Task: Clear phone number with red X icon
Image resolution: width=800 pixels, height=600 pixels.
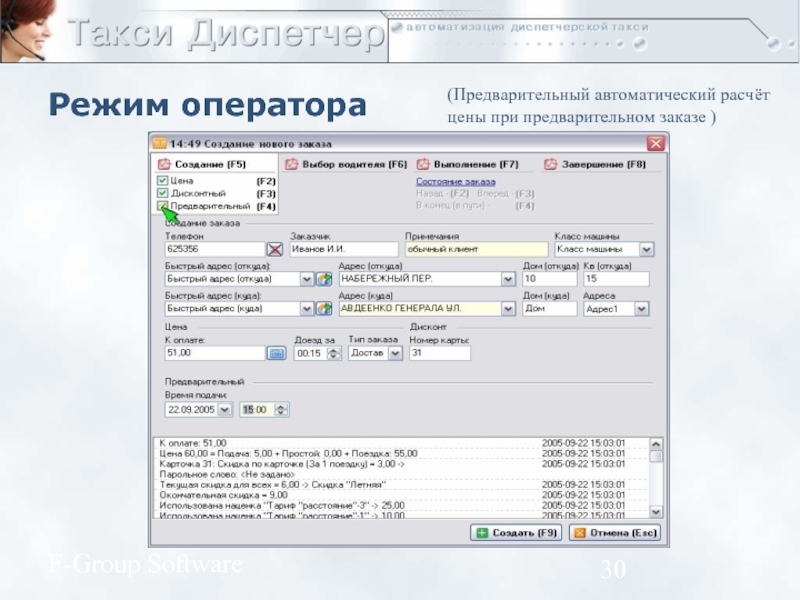Action: [275, 249]
